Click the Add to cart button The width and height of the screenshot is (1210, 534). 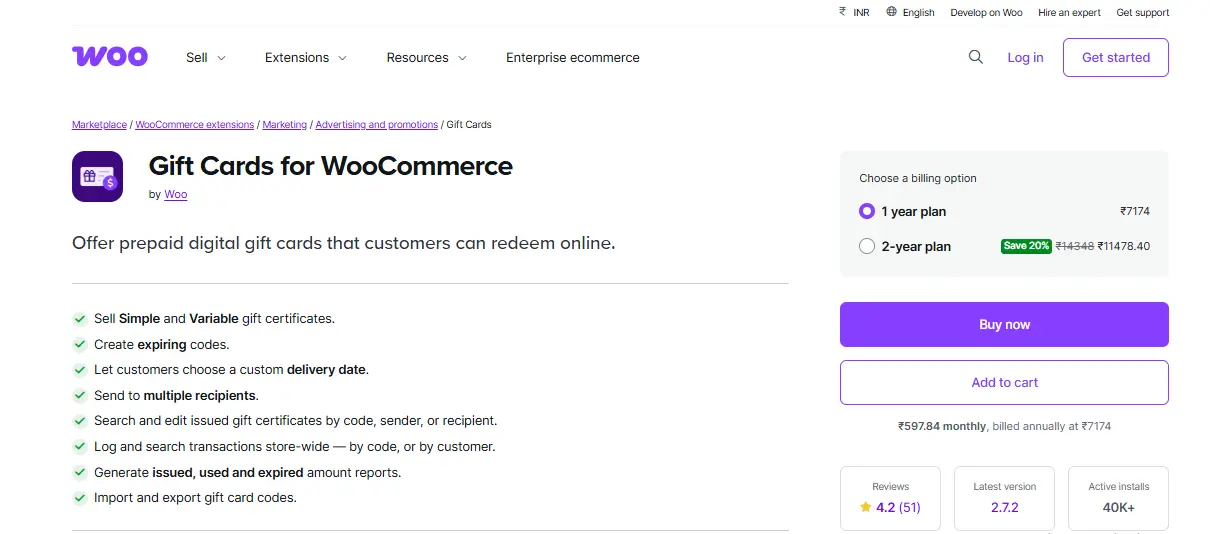1004,382
